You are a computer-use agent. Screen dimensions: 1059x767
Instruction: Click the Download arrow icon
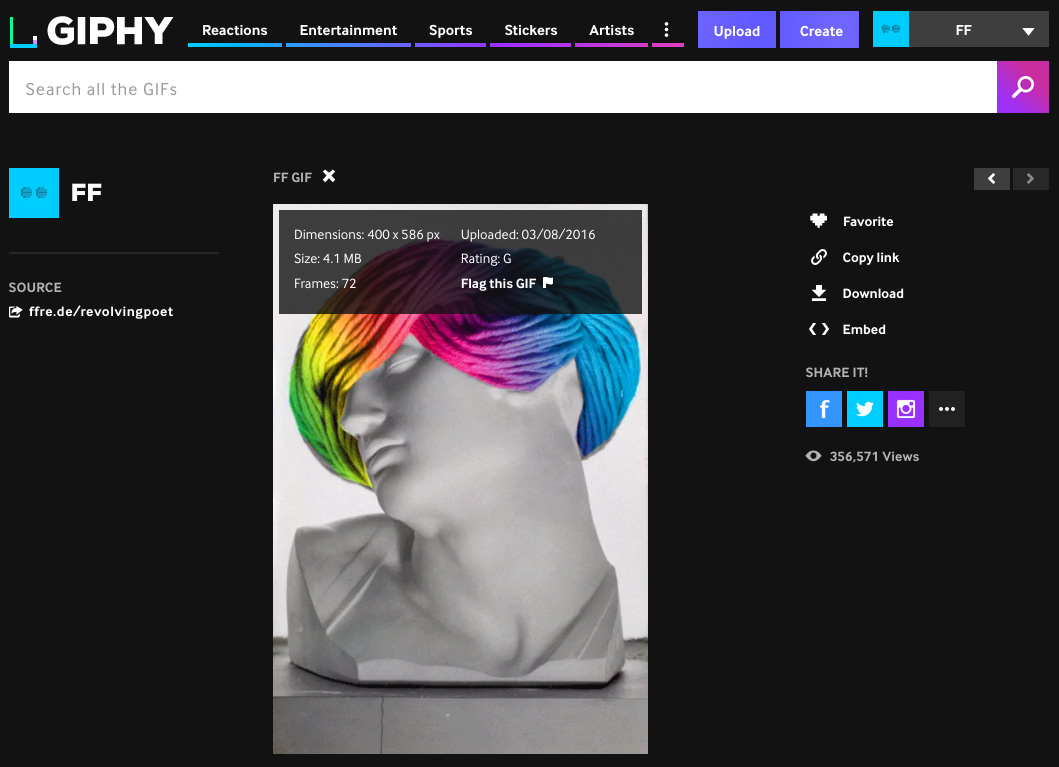819,293
